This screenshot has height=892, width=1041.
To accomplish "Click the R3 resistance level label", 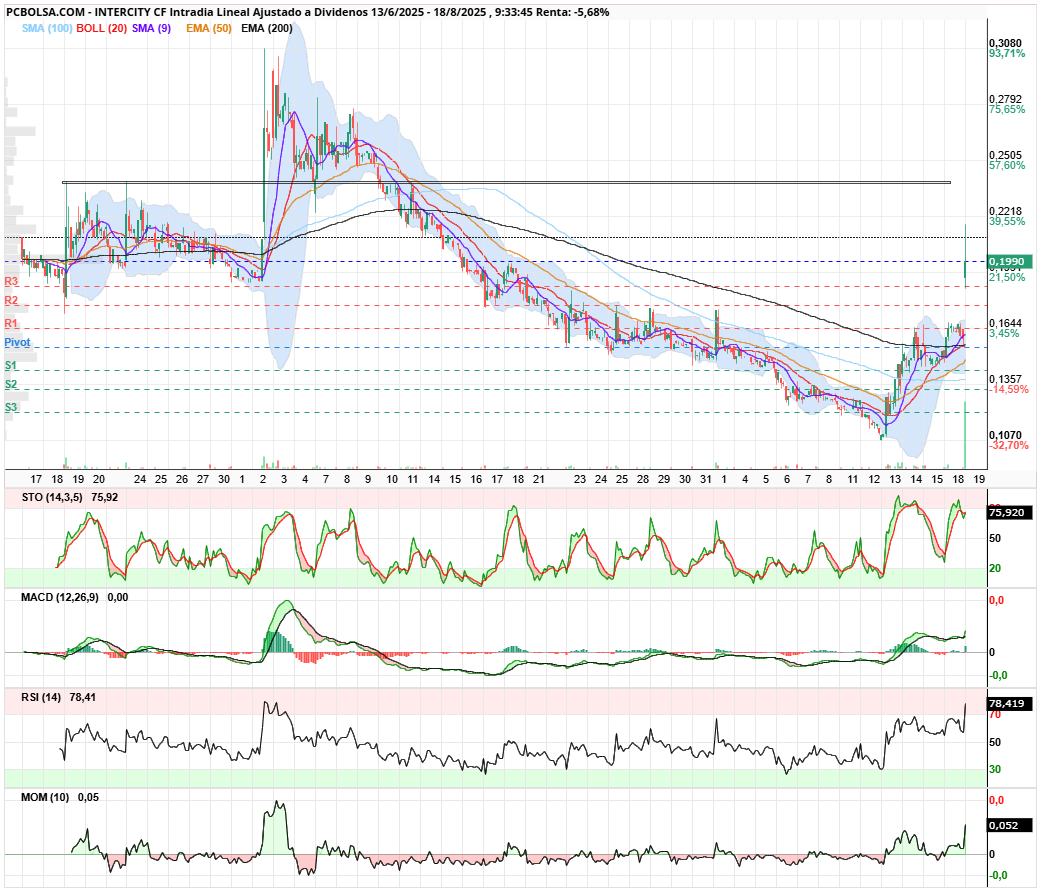I will (11, 281).
